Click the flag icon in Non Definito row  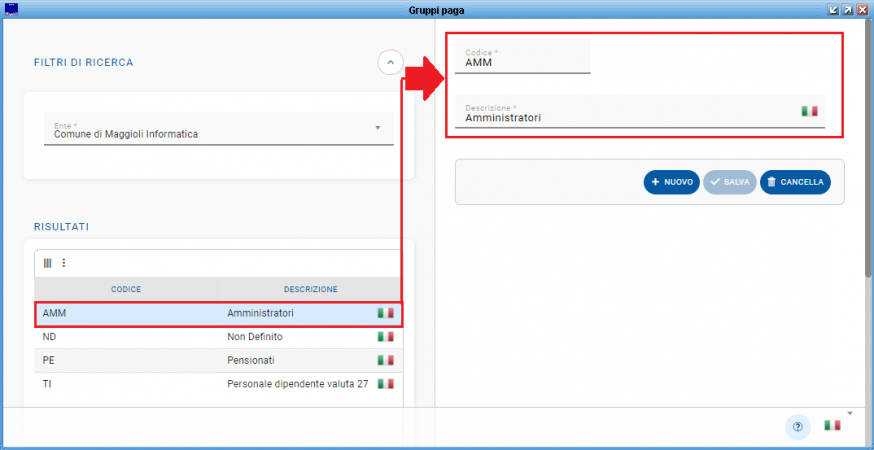(386, 337)
